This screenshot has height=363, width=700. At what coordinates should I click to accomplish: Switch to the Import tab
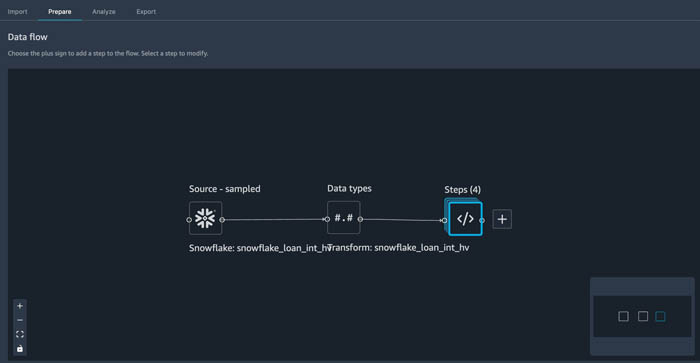(x=17, y=12)
